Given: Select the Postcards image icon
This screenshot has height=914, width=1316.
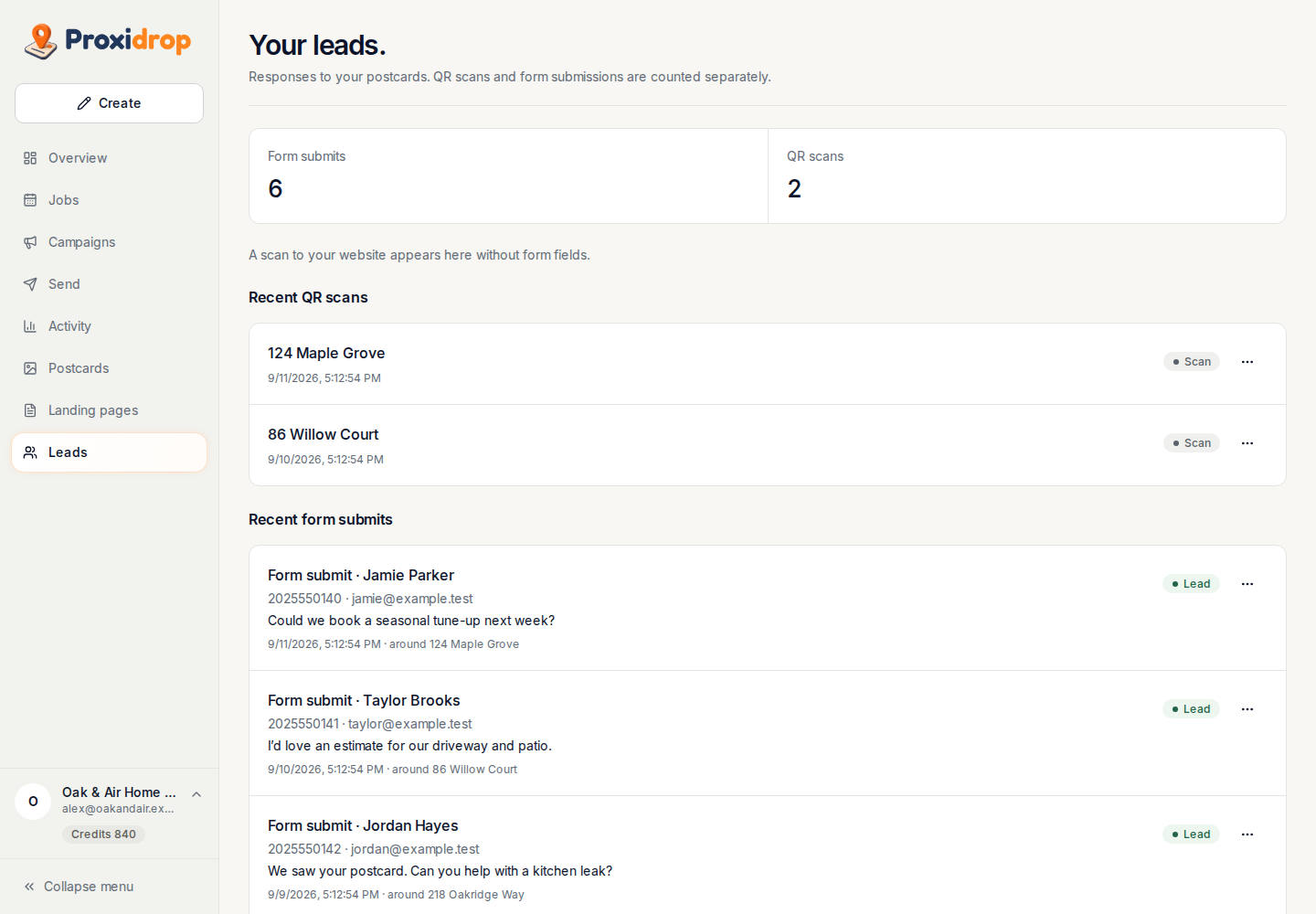Looking at the screenshot, I should pyautogui.click(x=30, y=368).
